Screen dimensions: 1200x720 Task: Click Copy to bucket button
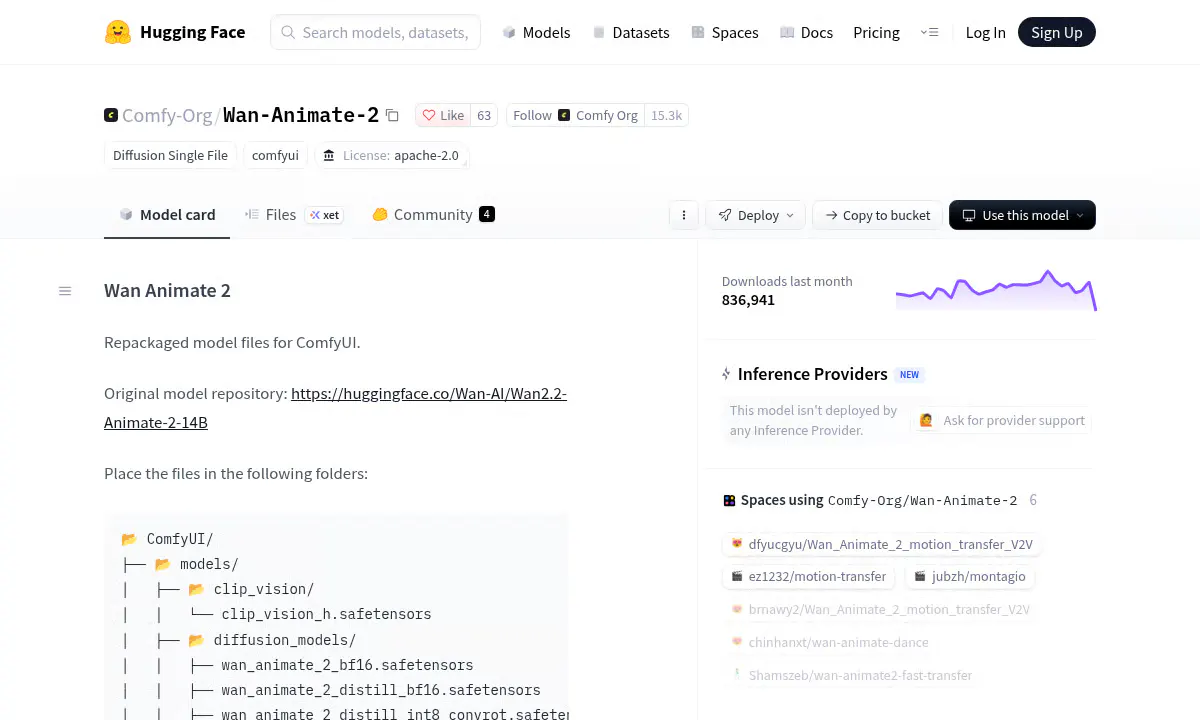coord(877,215)
